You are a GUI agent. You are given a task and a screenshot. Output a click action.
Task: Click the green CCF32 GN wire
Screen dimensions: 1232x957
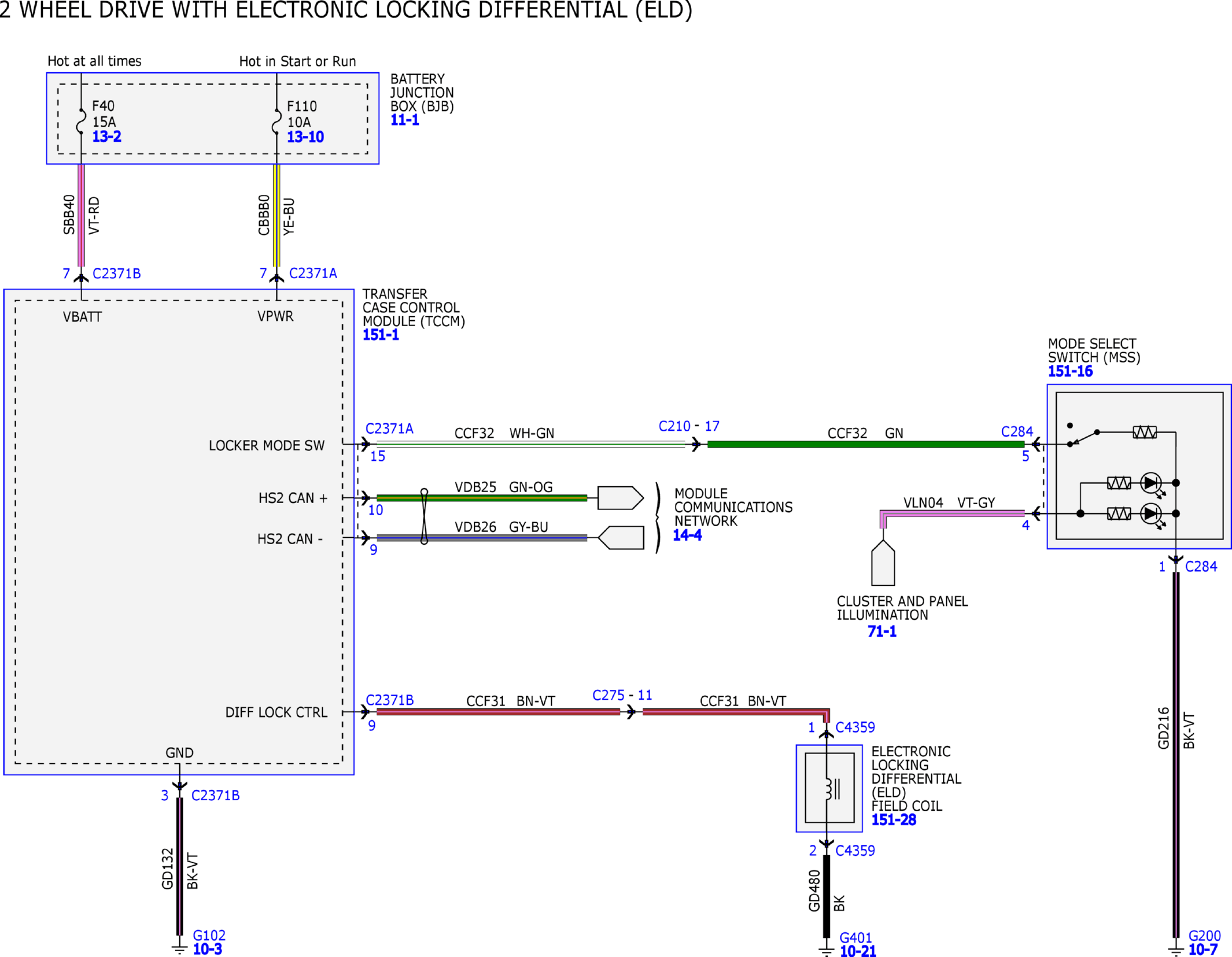point(866,444)
